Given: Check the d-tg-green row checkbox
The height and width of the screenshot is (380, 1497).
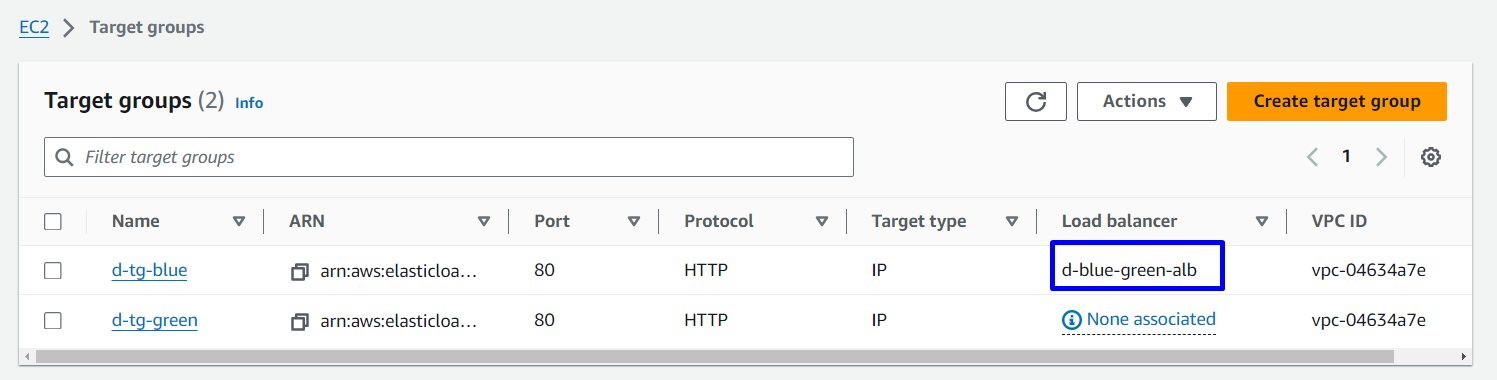Looking at the screenshot, I should 53,321.
